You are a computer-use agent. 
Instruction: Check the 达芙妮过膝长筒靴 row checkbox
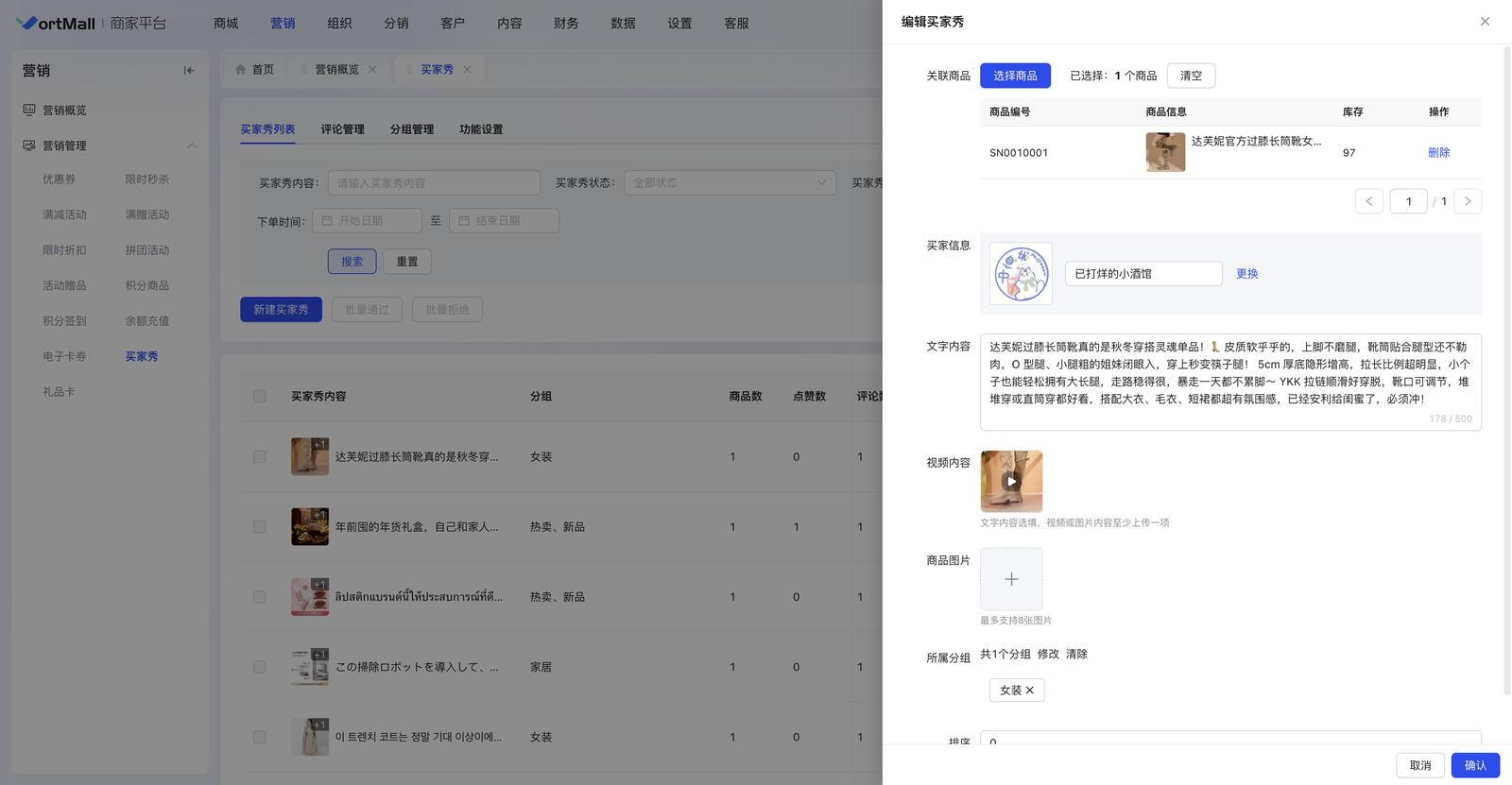(x=260, y=457)
